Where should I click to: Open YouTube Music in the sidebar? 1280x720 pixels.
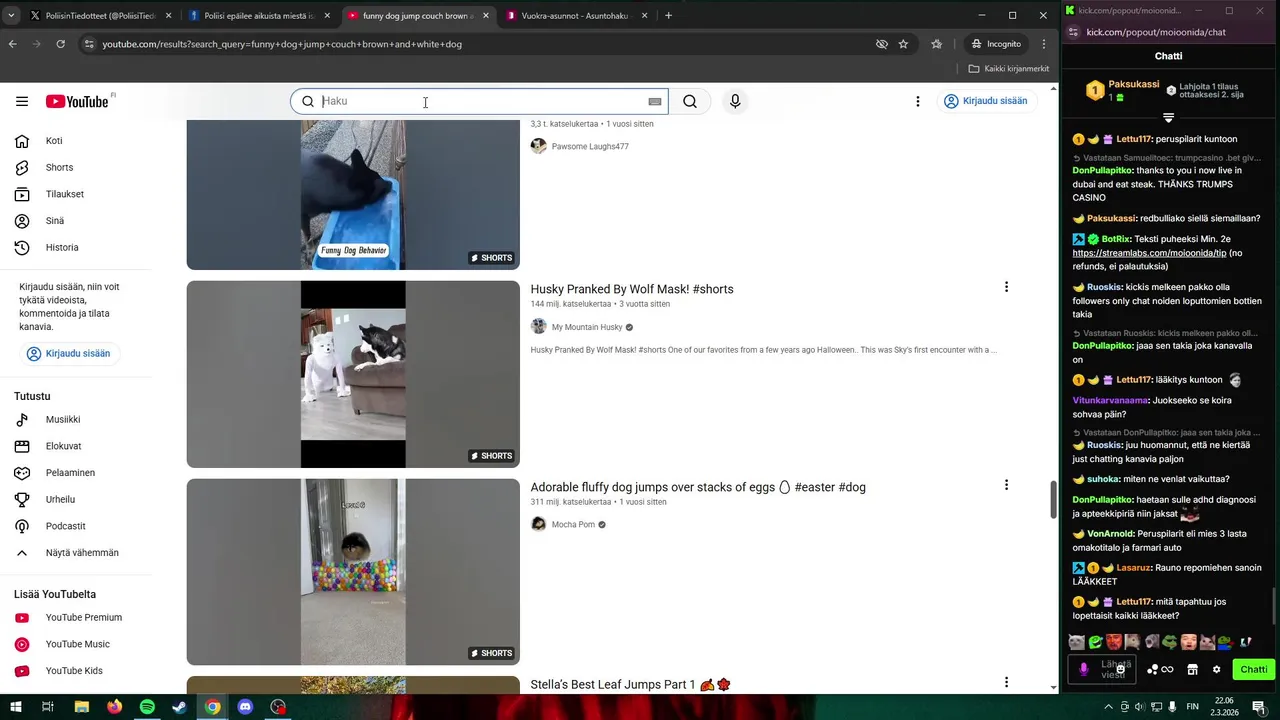click(76, 644)
